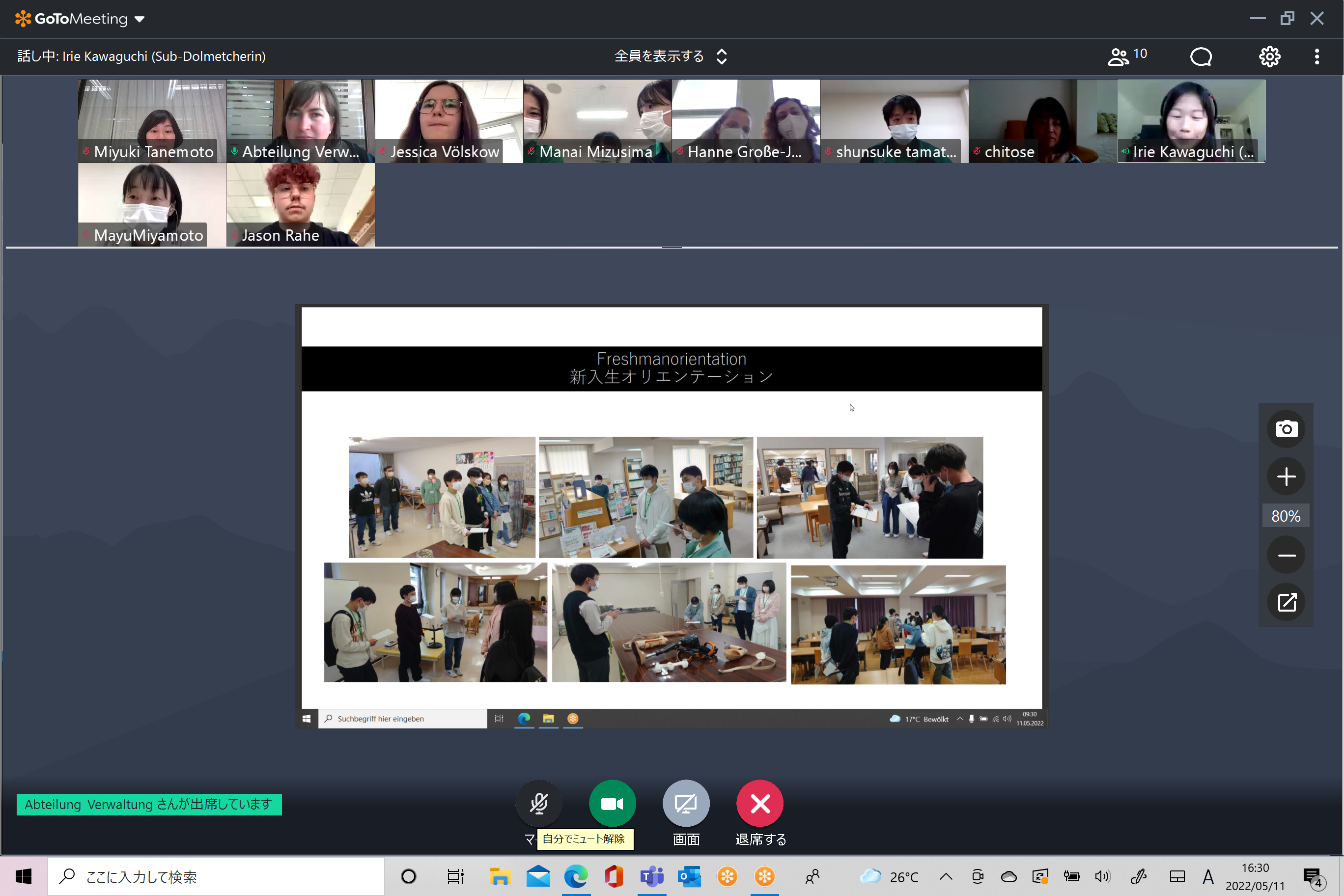Show hidden system tray icons
This screenshot has height=896, width=1344.
pos(946,876)
